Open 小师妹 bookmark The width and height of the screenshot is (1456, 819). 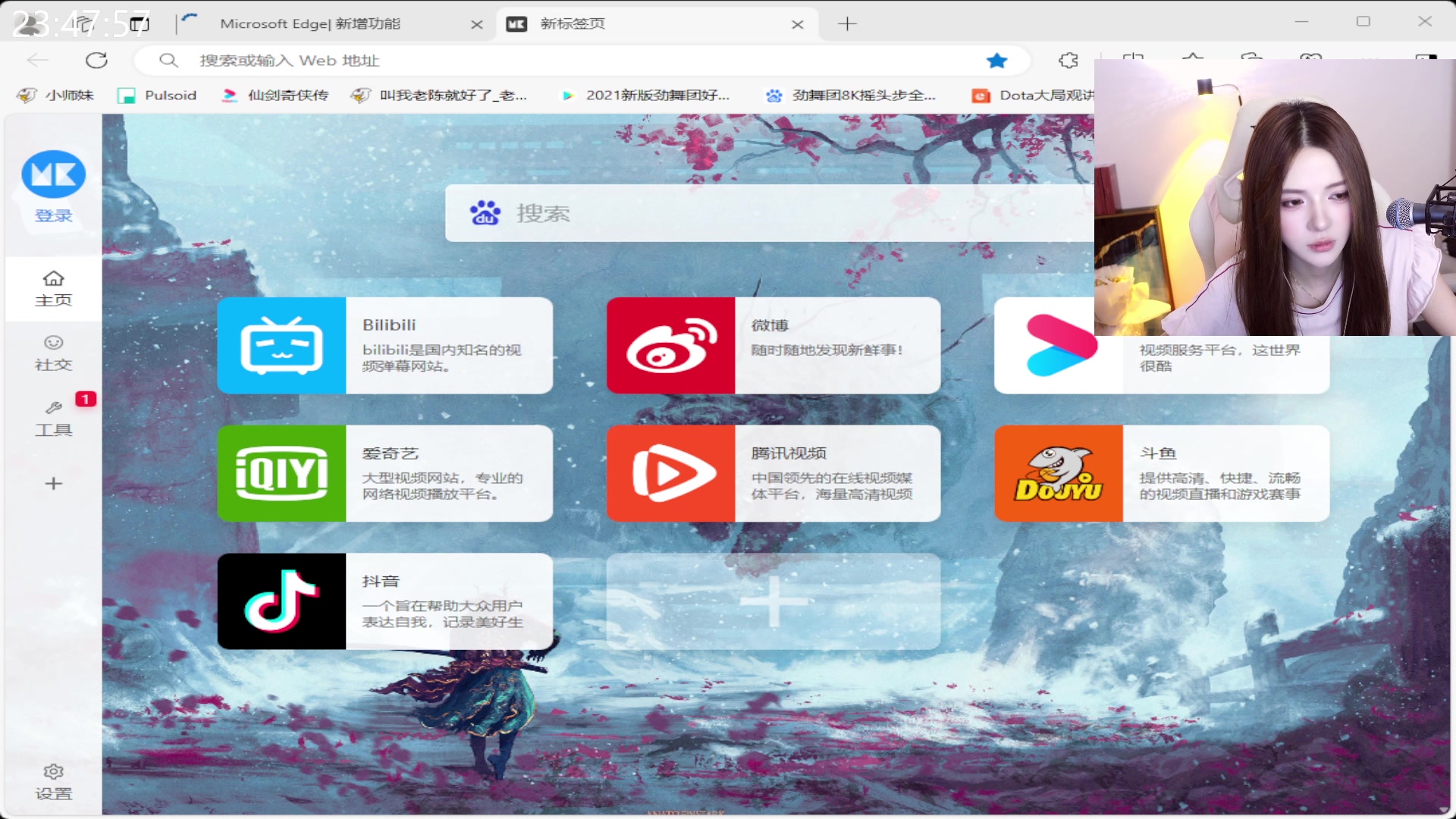pyautogui.click(x=55, y=96)
